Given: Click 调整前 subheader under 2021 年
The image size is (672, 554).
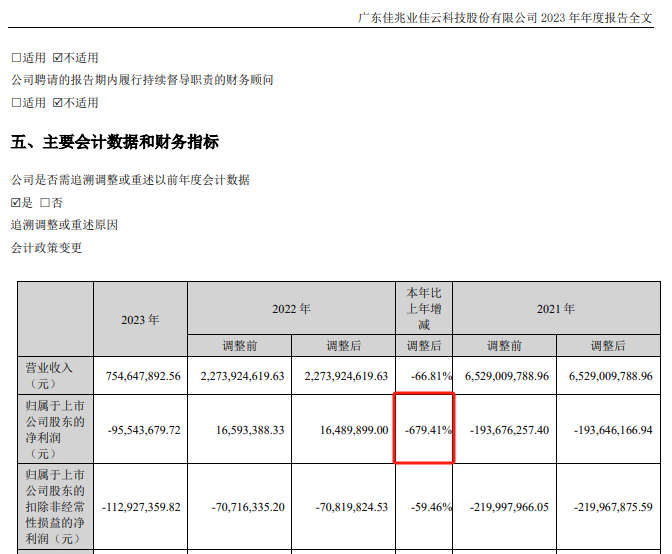Looking at the screenshot, I should [x=504, y=346].
